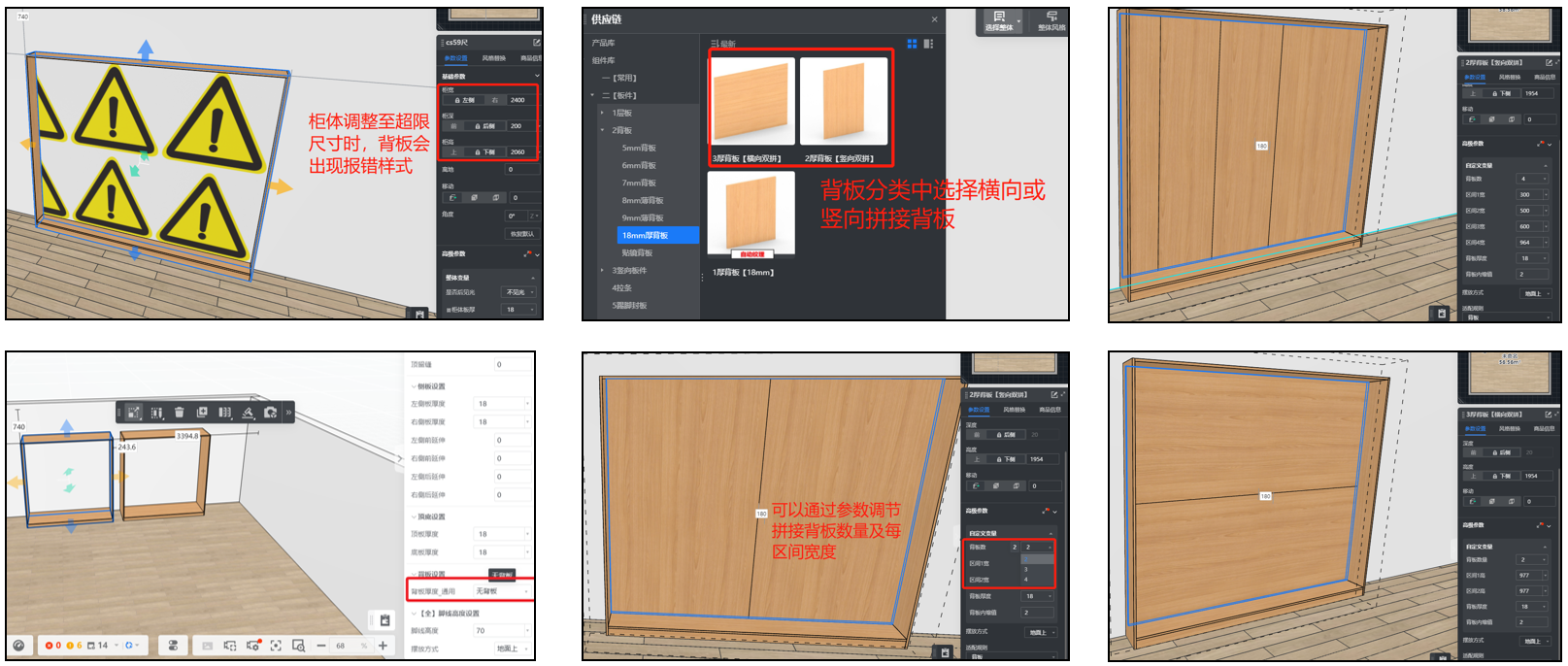Open 组件库 in supply chain panel
This screenshot has width=1568, height=666.
[603, 60]
